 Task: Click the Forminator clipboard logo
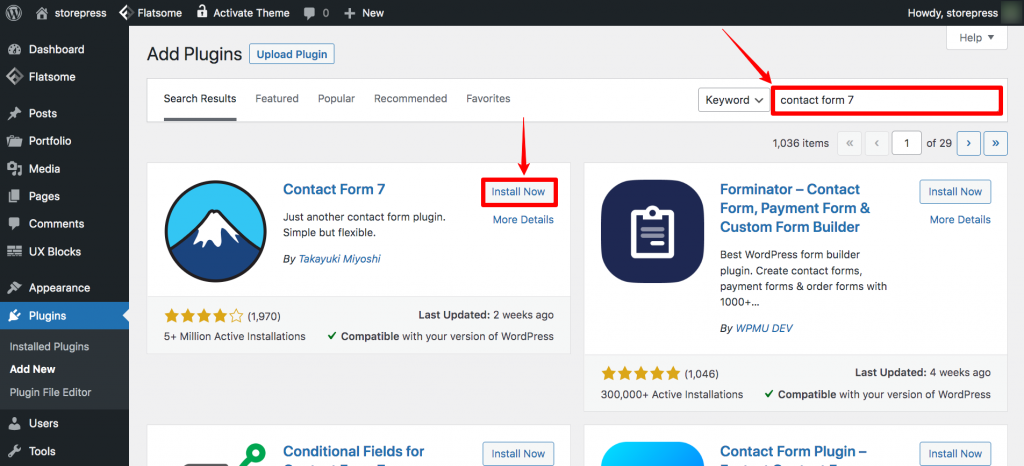652,231
